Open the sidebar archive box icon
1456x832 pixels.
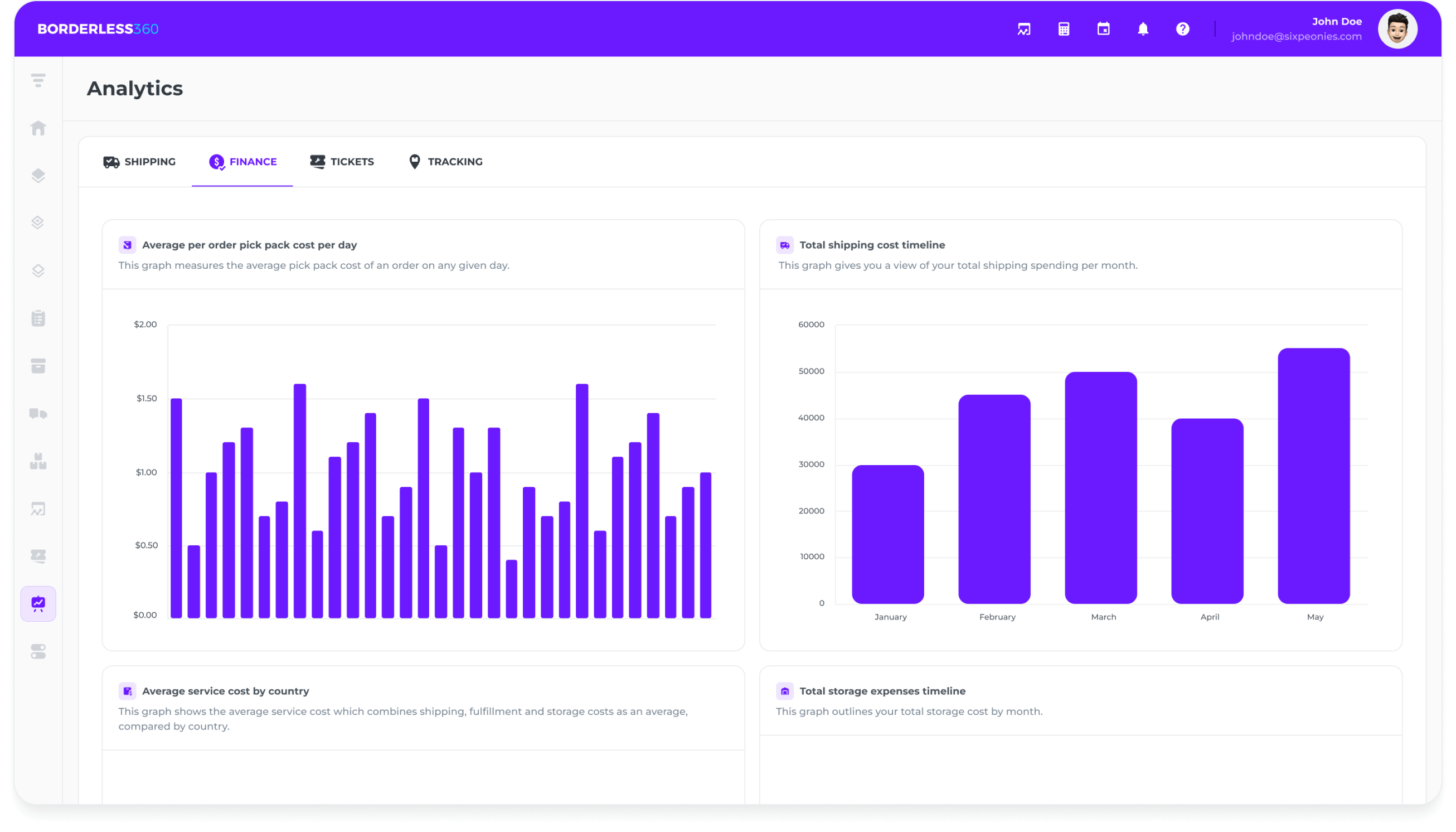point(38,366)
